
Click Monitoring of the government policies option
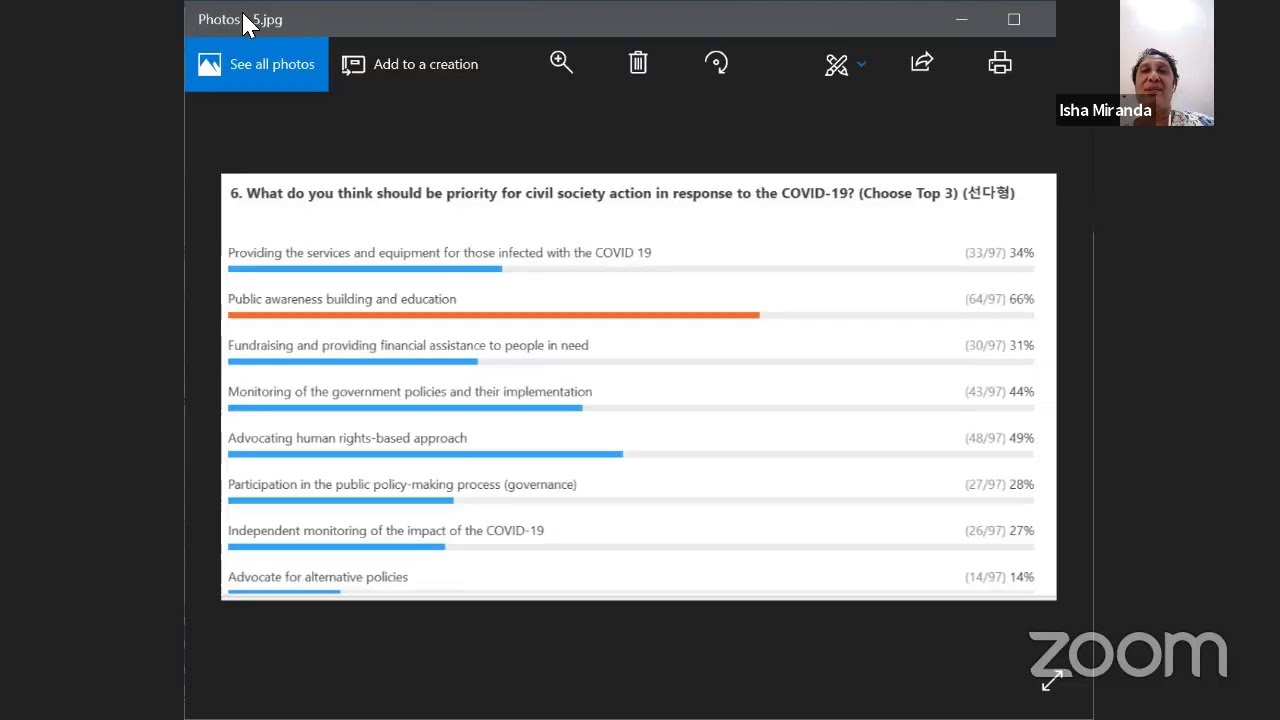coord(410,392)
